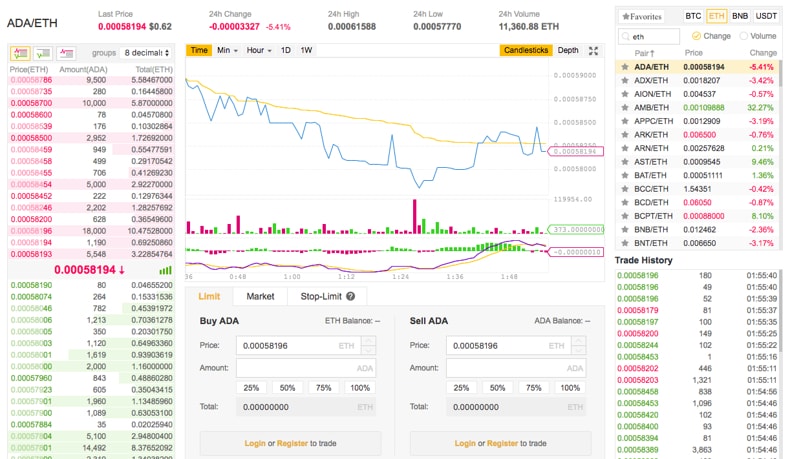Viewport: 790px width, 459px height.
Task: Click the Buy ADA Amount input field
Action: pos(306,368)
